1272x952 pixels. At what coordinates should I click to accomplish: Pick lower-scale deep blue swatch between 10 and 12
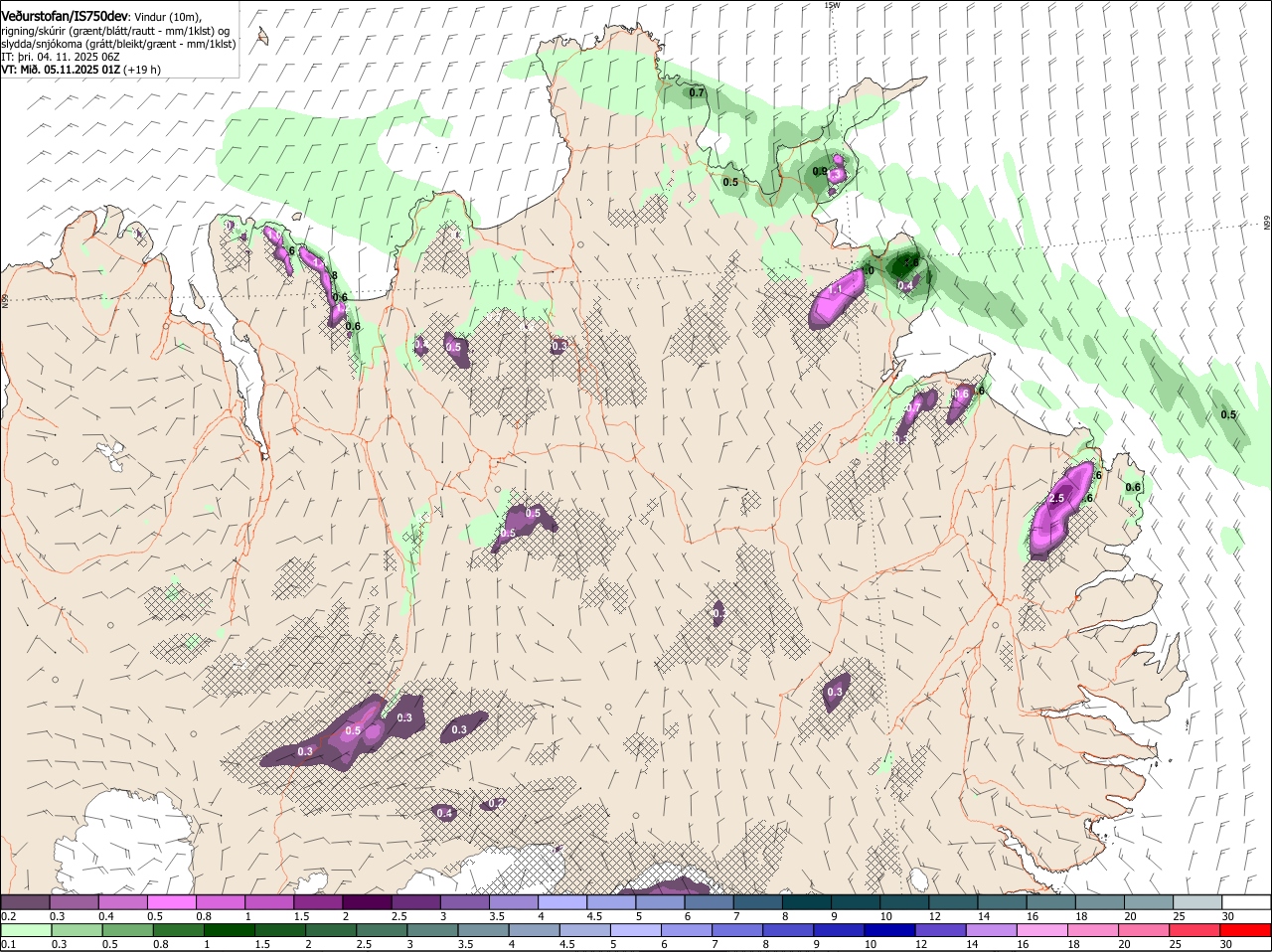click(x=890, y=930)
